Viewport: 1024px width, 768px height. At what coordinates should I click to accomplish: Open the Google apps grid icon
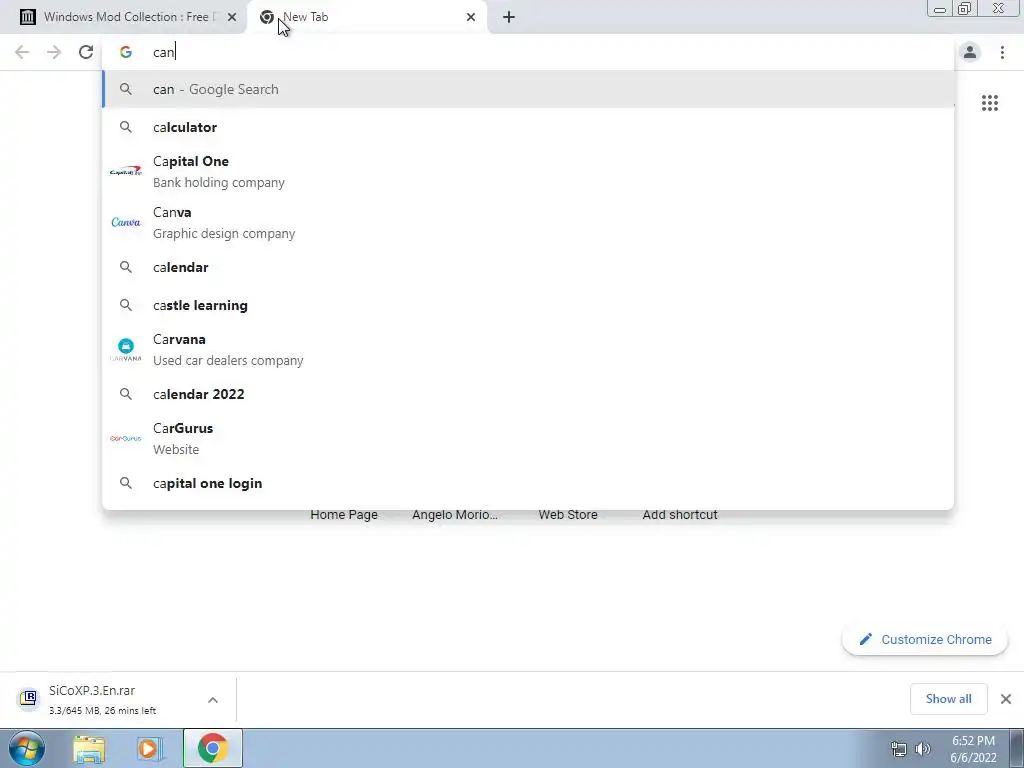989,103
